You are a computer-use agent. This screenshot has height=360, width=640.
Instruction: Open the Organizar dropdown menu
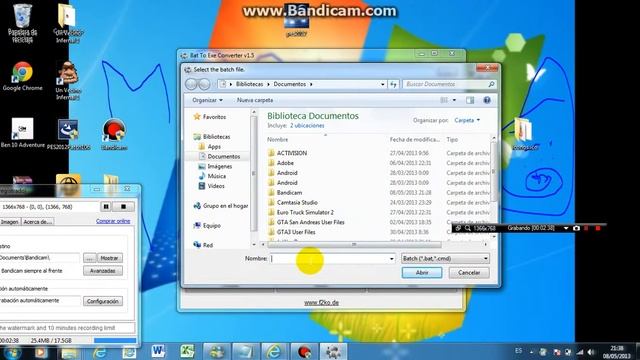207,100
